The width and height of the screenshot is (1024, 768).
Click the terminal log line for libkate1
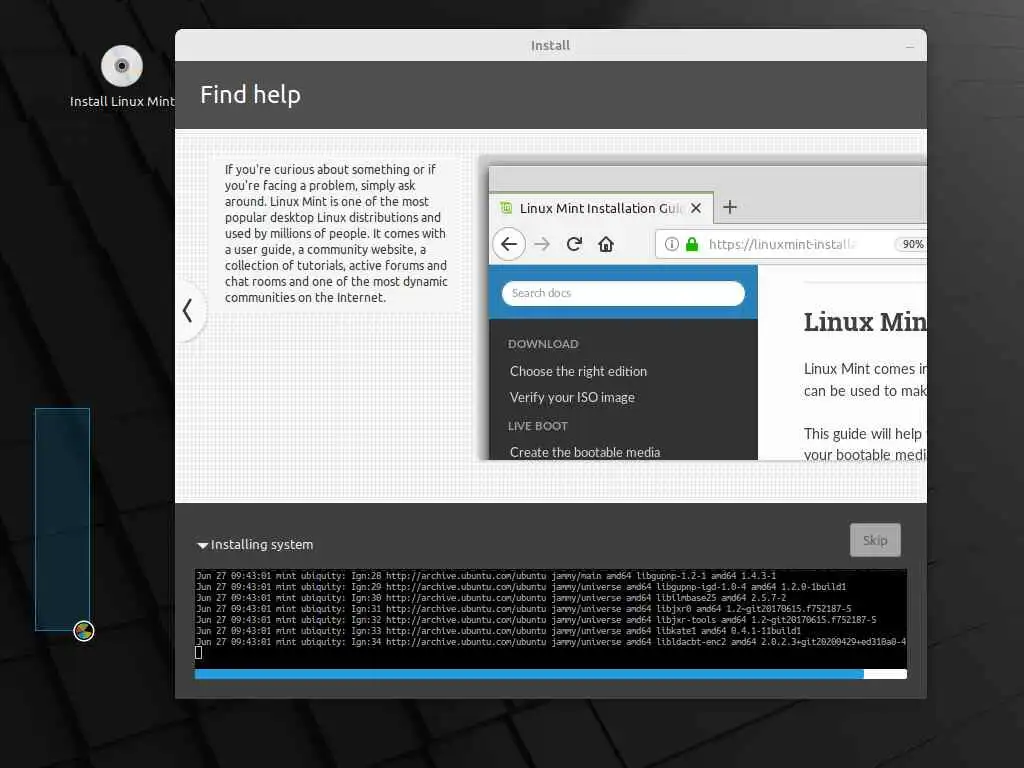[x=498, y=631]
